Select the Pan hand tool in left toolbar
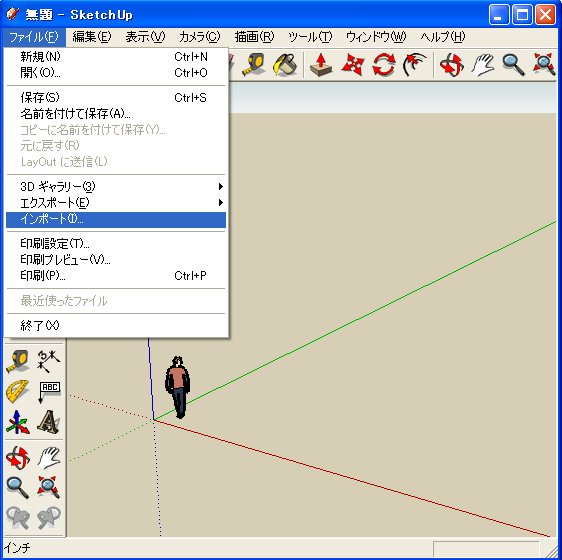Screen dimensions: 562x560 (49, 458)
